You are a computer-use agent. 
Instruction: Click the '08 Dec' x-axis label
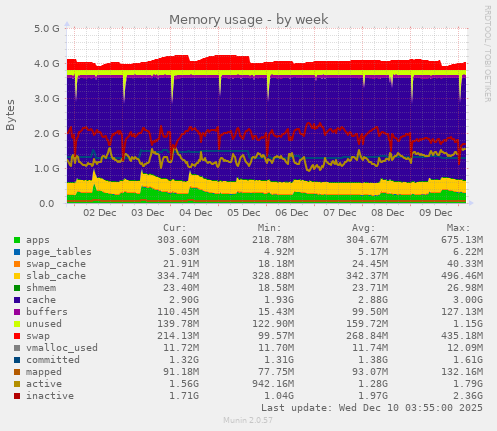(388, 213)
